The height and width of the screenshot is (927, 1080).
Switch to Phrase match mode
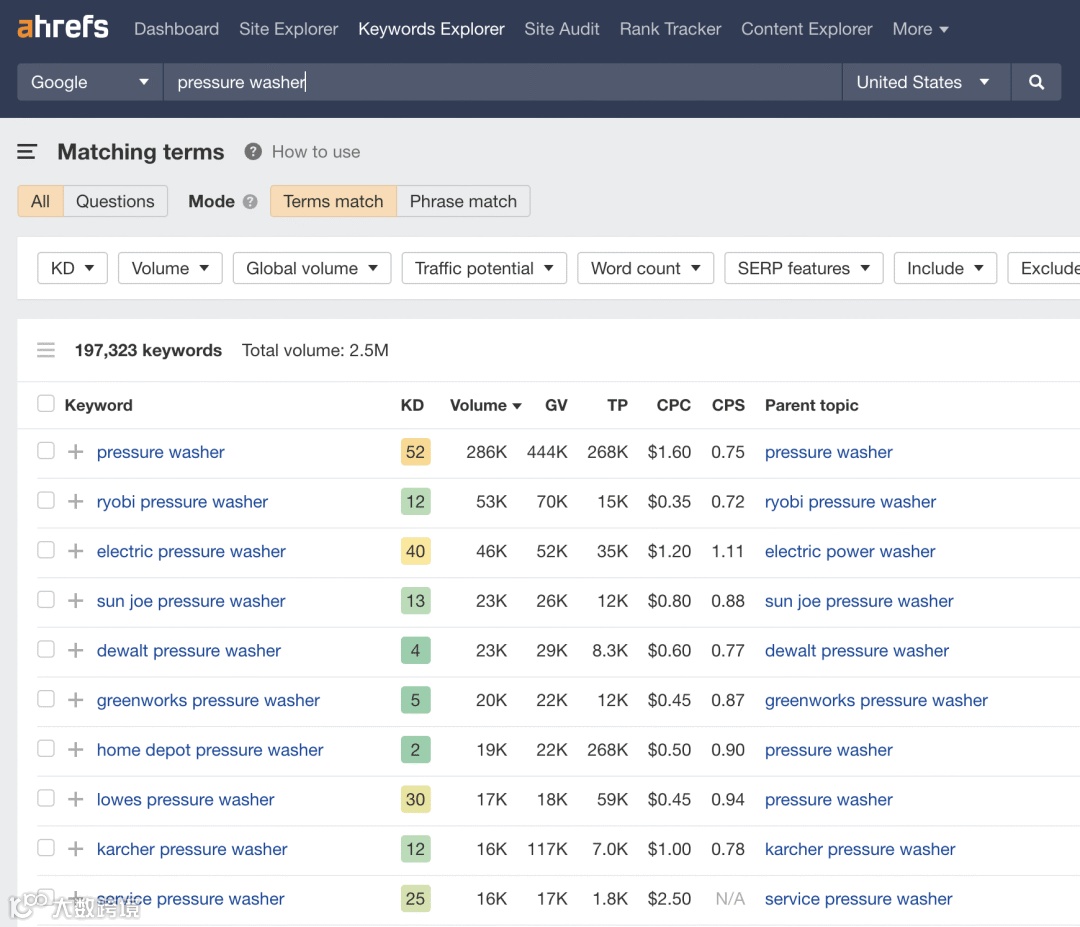click(x=463, y=201)
